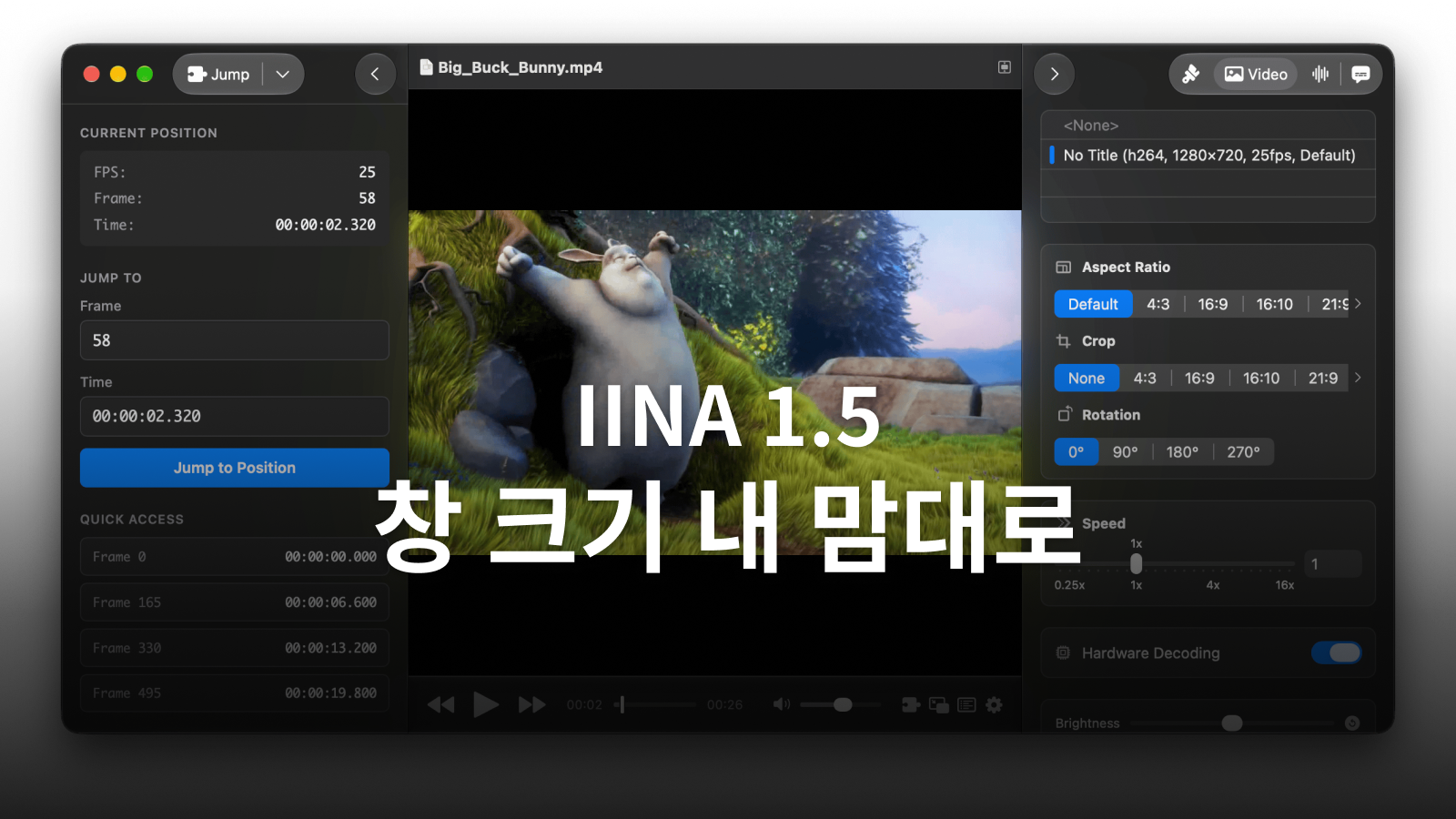Toggle Hardware Decoding switch
1456x819 pixels.
point(1337,652)
